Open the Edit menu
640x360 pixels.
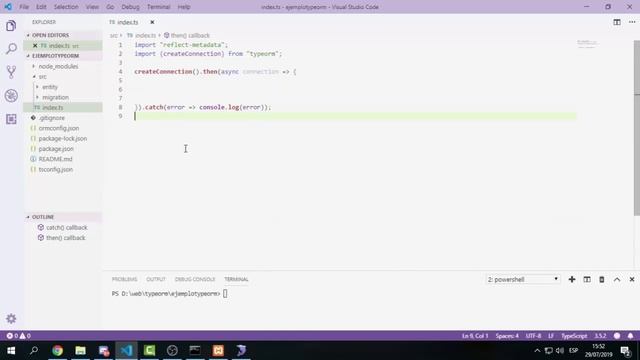point(41,7)
